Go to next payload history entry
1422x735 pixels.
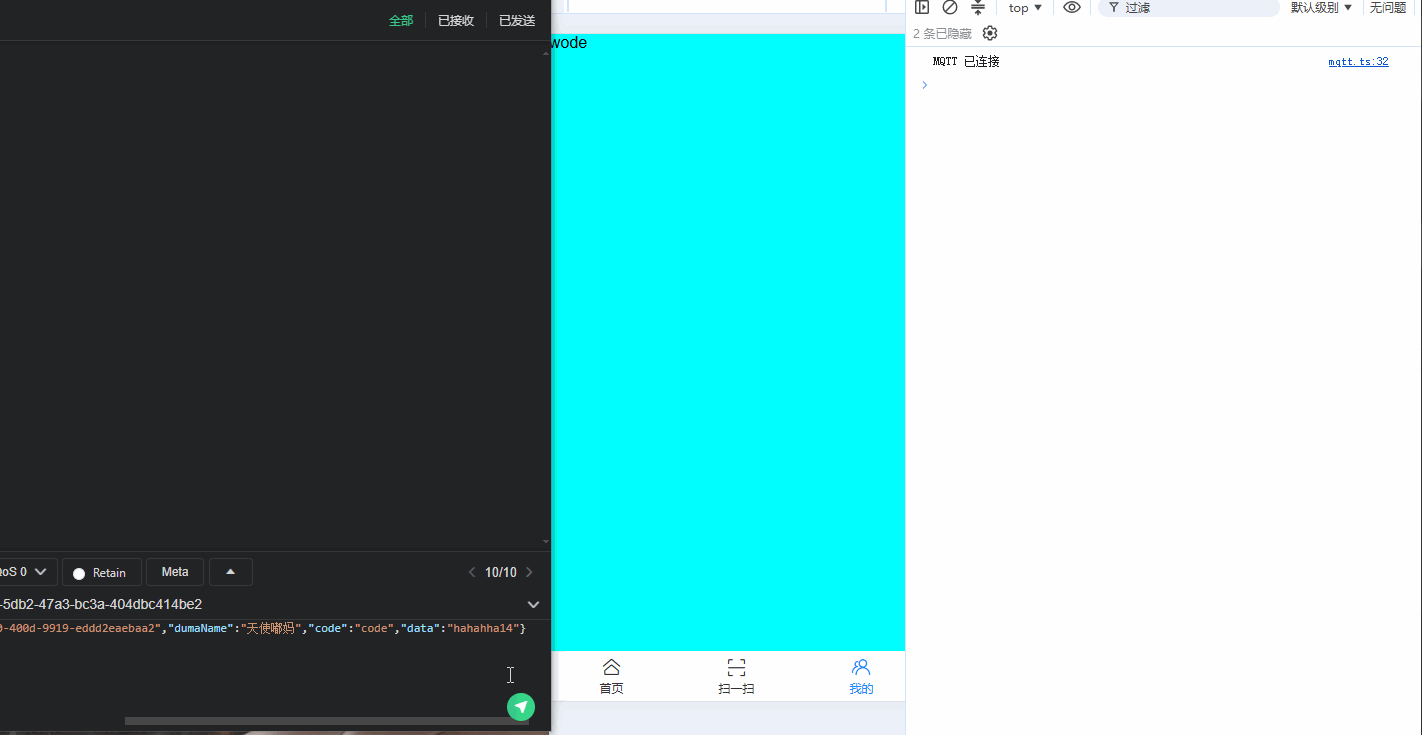[x=530, y=572]
